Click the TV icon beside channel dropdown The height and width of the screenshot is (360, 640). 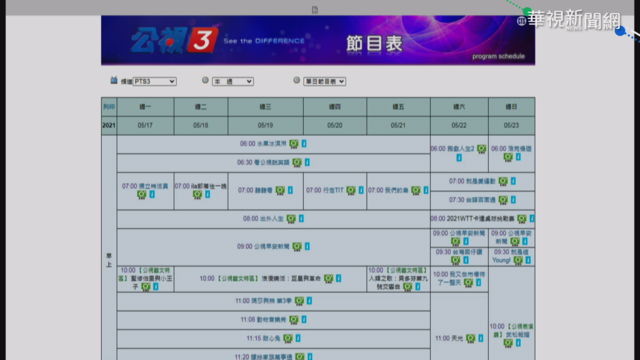(114, 80)
